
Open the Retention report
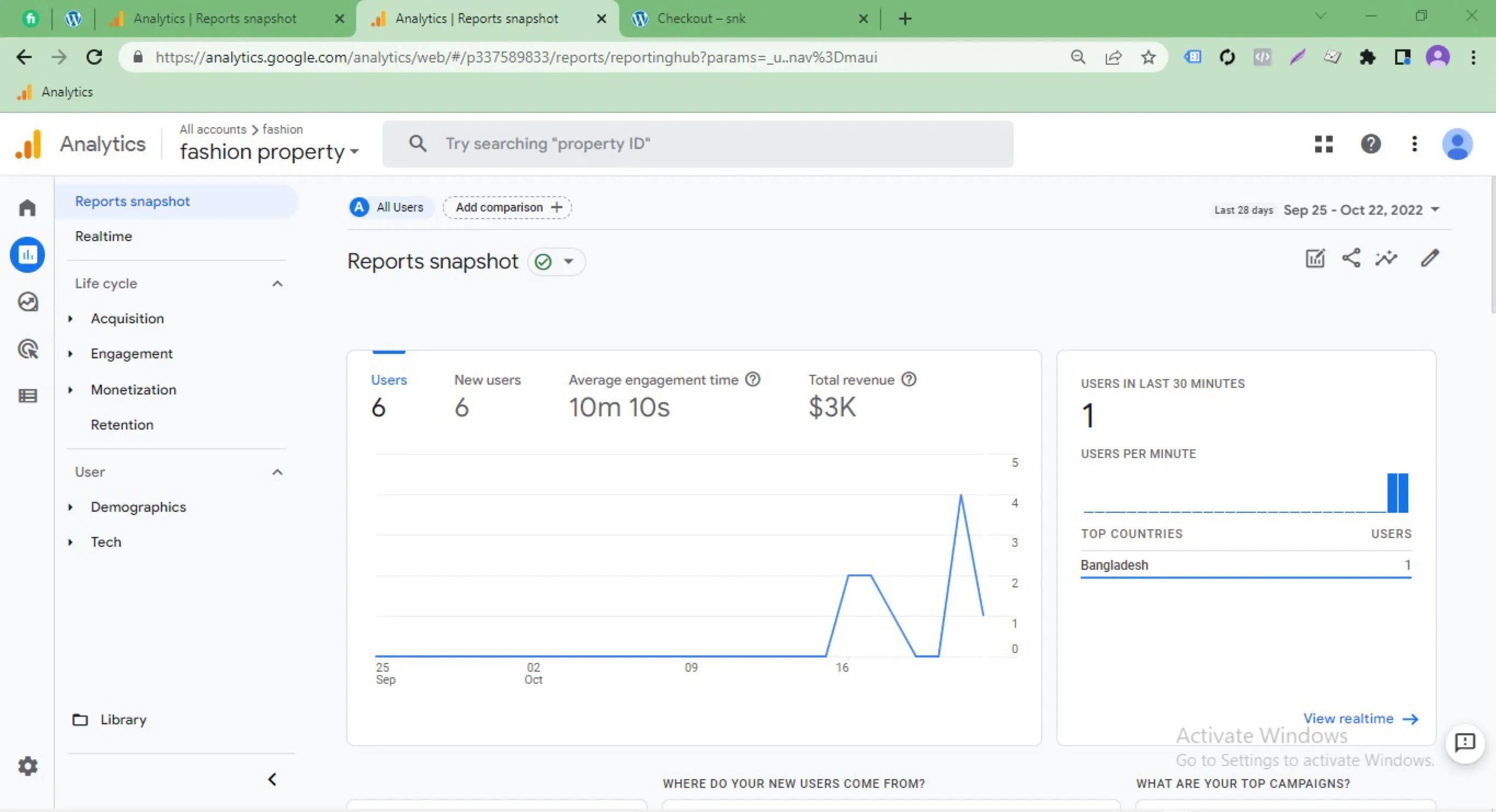[122, 425]
